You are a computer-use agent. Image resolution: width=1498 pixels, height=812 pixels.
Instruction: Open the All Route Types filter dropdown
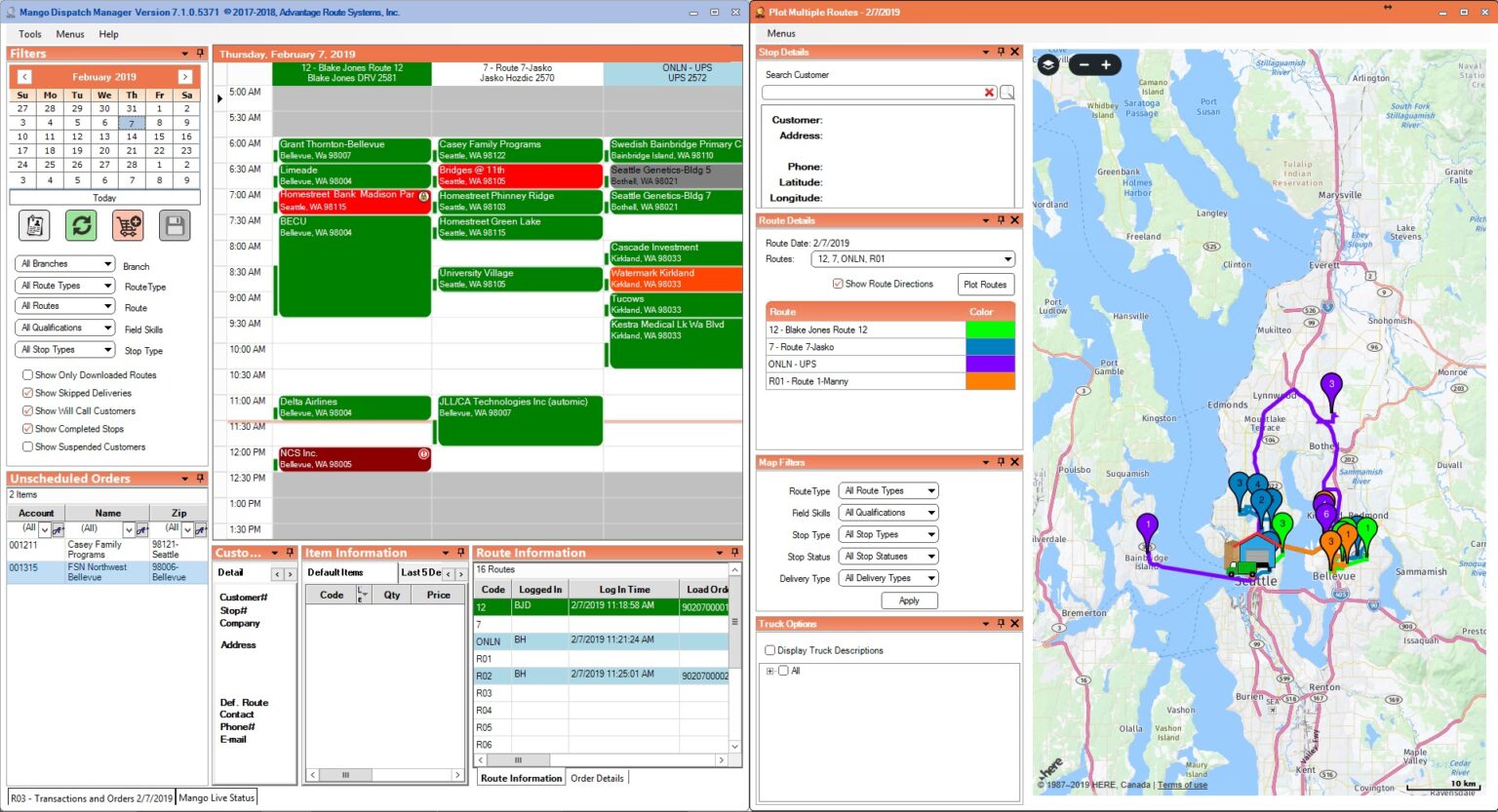click(65, 286)
